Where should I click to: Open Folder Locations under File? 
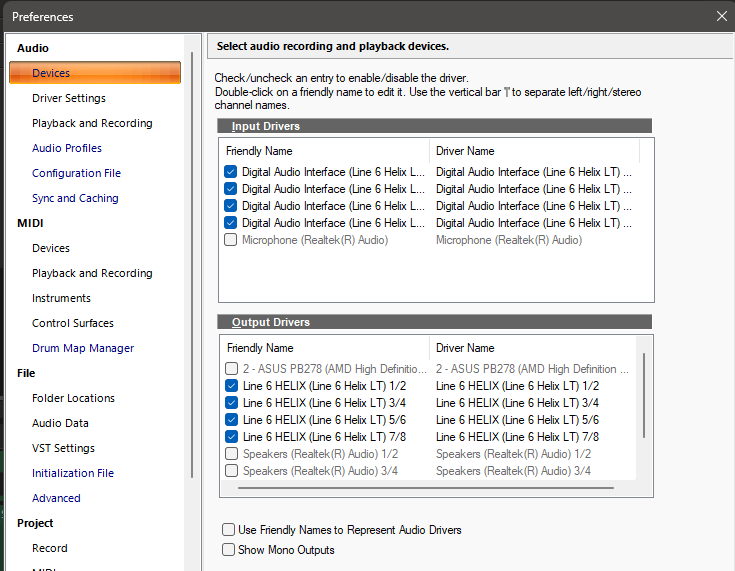[73, 398]
